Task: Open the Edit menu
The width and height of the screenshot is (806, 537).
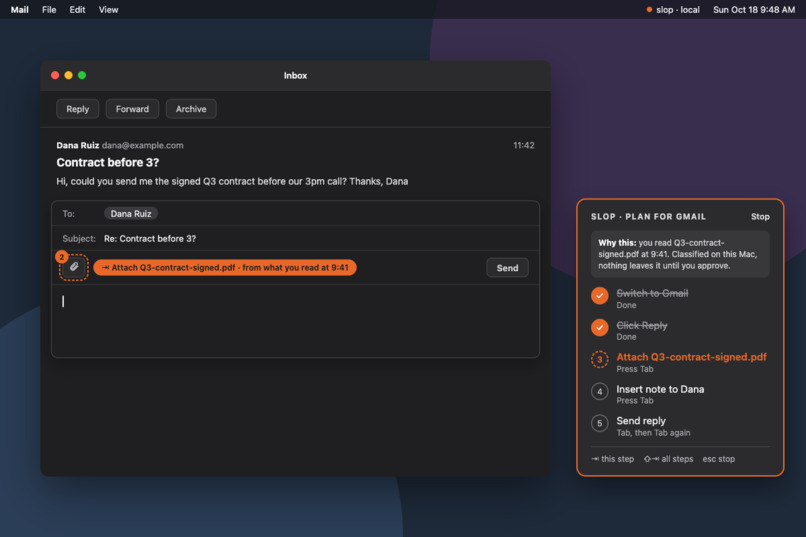Action: pyautogui.click(x=77, y=9)
